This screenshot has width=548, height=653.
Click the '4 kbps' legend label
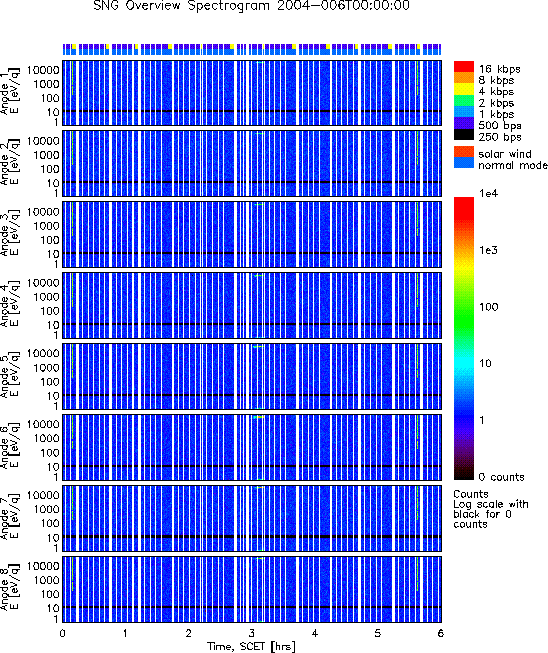point(496,92)
